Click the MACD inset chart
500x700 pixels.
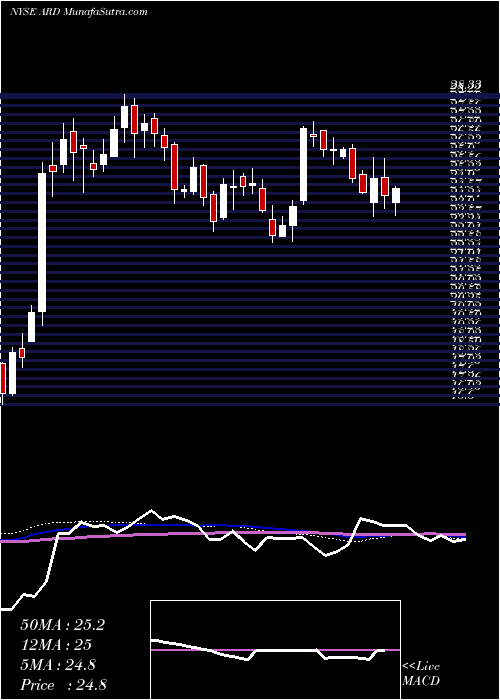tap(275, 650)
